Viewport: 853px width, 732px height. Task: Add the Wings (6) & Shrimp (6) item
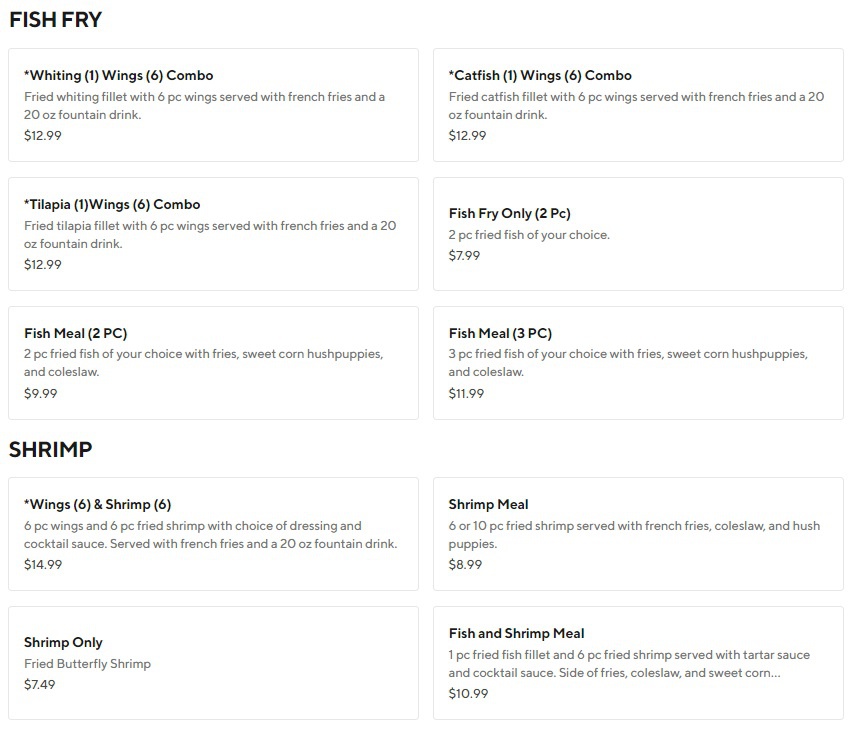[98, 505]
